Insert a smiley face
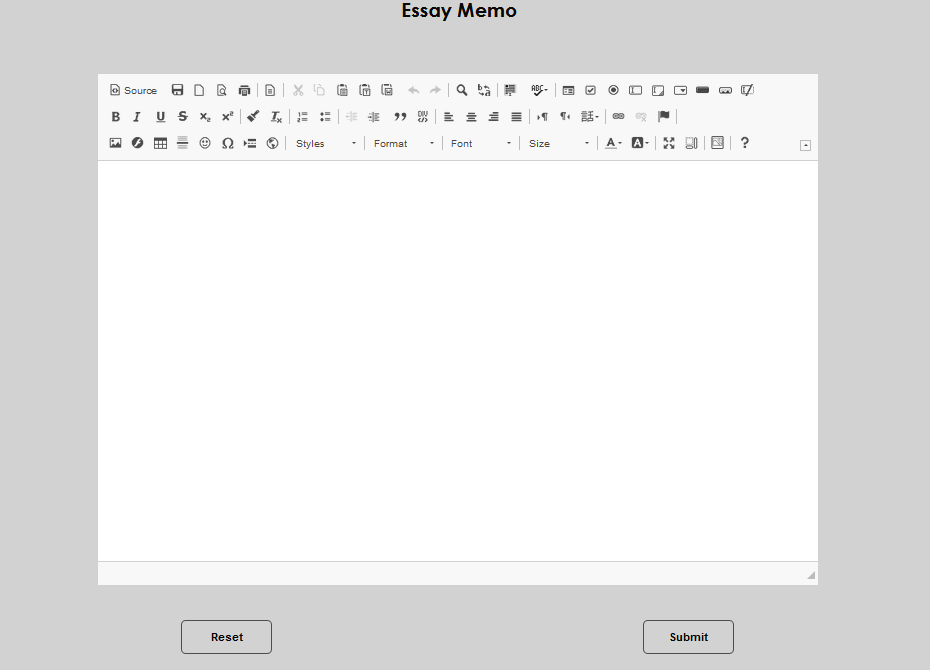930x670 pixels. tap(205, 143)
